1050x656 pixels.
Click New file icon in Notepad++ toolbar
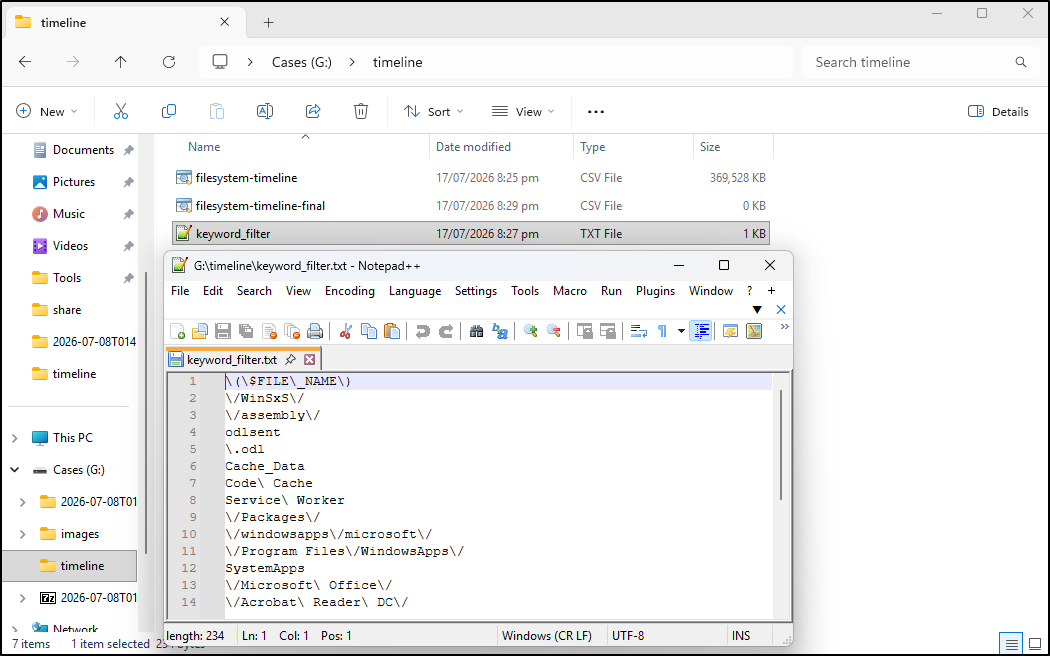[x=177, y=331]
